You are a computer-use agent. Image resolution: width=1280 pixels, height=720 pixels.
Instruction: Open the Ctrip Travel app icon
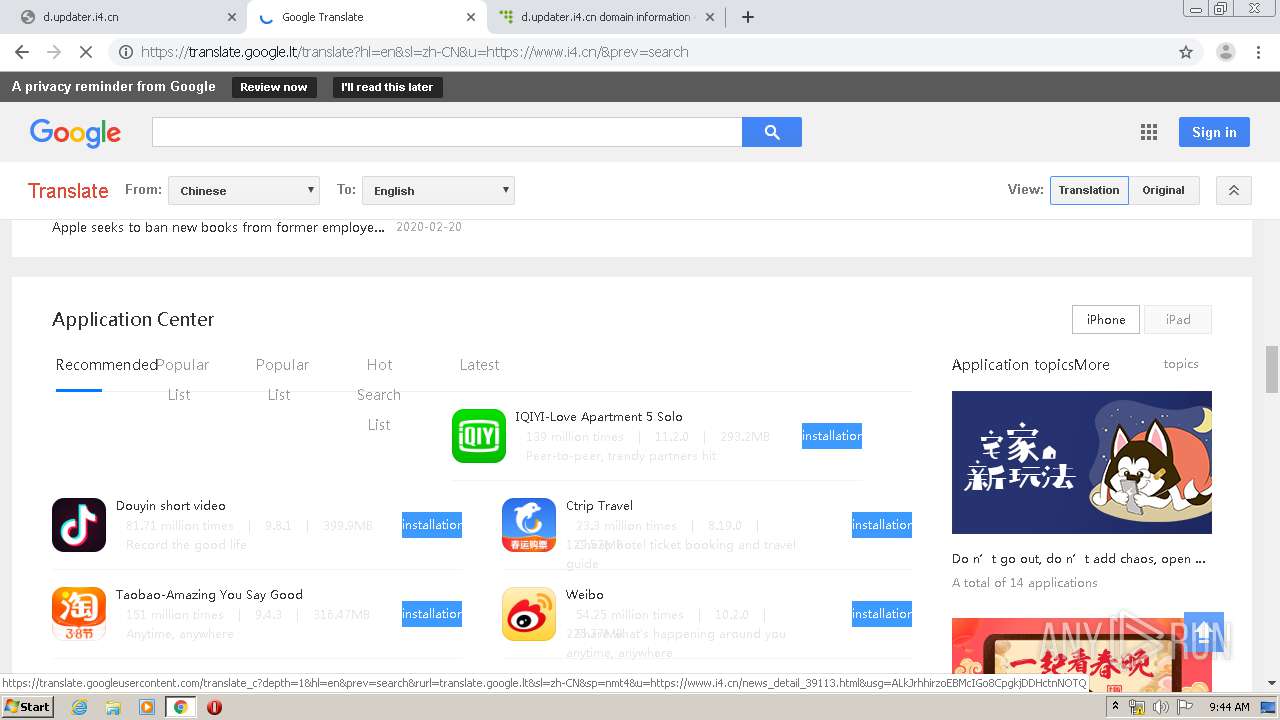(529, 525)
